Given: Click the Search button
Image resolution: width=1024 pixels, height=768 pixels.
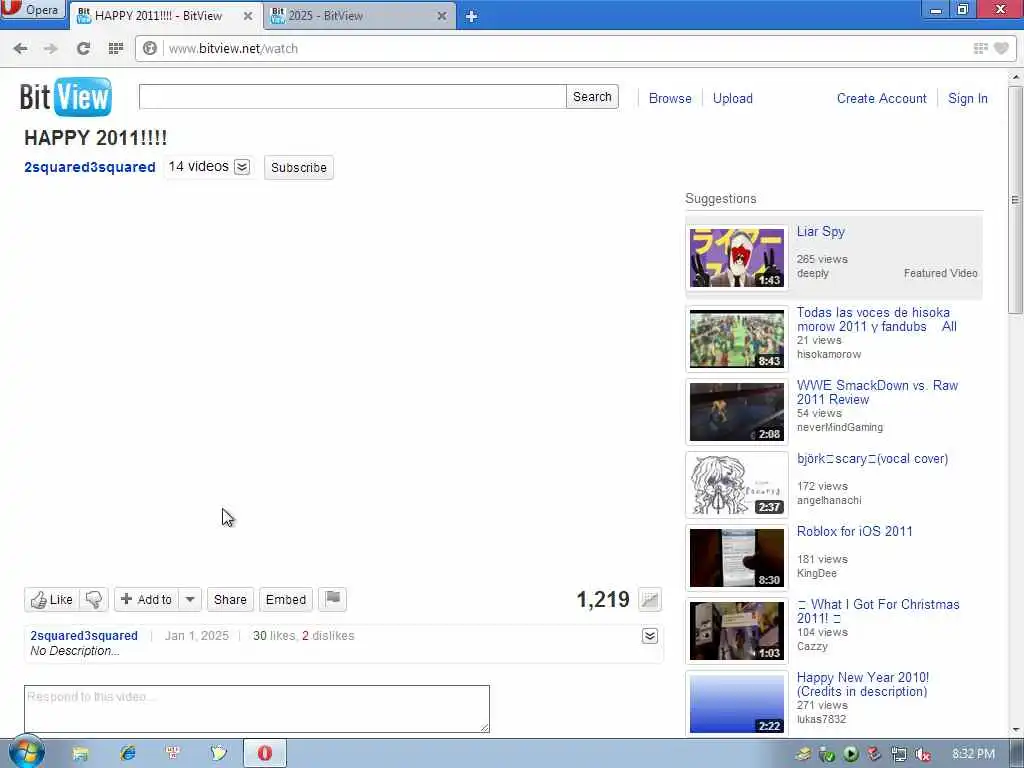Looking at the screenshot, I should click(x=592, y=97).
